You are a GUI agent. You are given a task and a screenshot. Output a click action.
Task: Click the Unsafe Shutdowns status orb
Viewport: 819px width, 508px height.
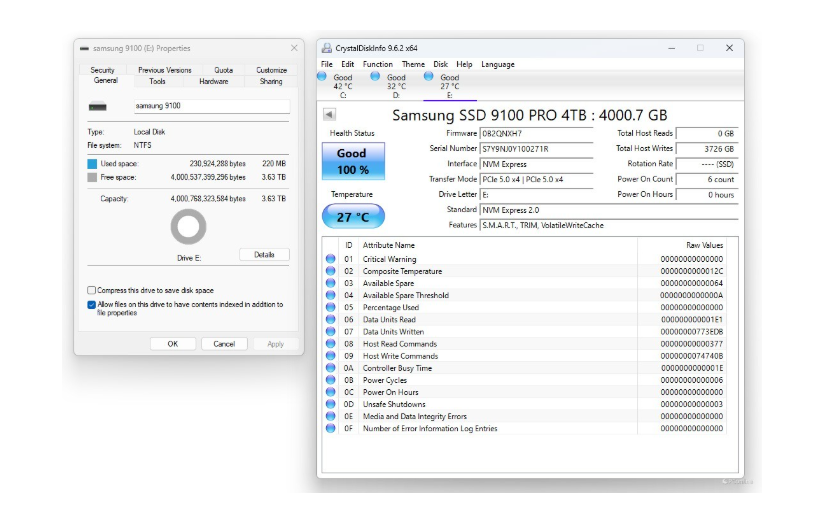(330, 404)
